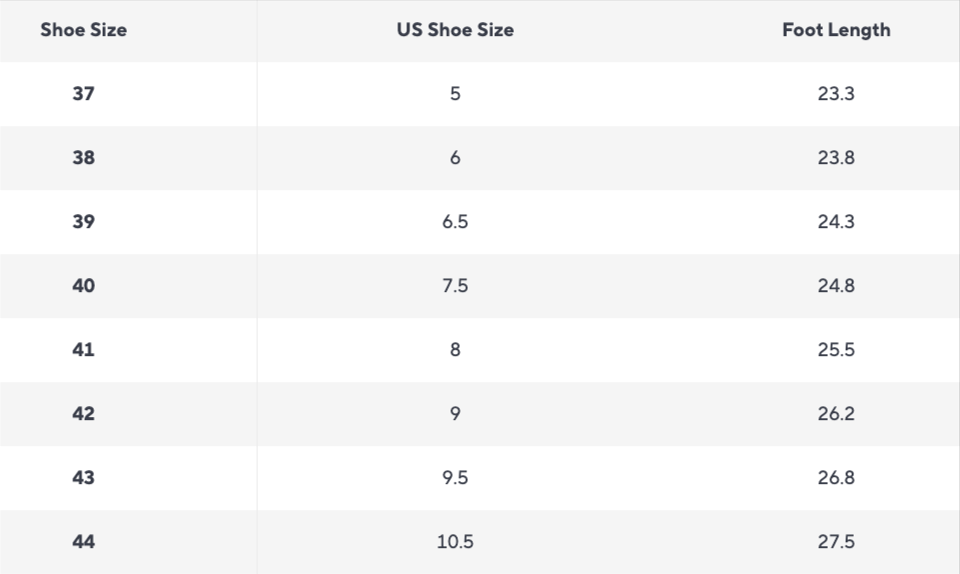Select shoe size 43 cell

[84, 478]
